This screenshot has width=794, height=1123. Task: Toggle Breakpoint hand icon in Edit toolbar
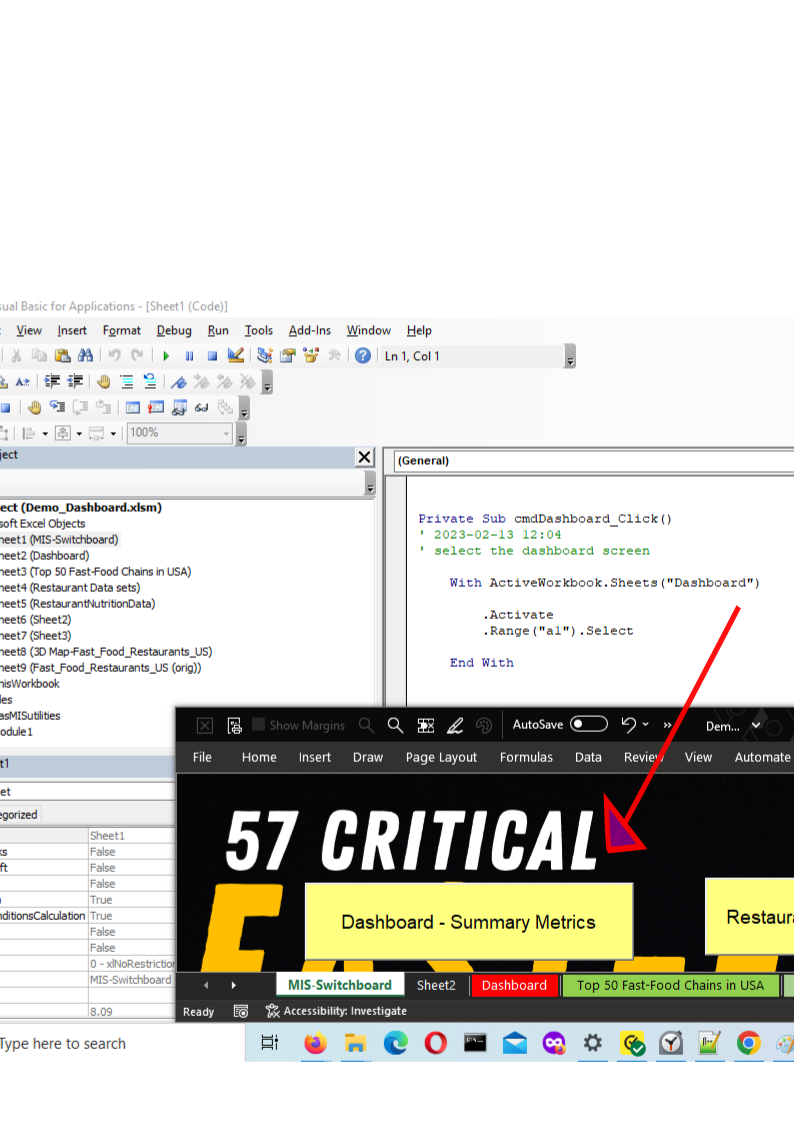click(104, 381)
